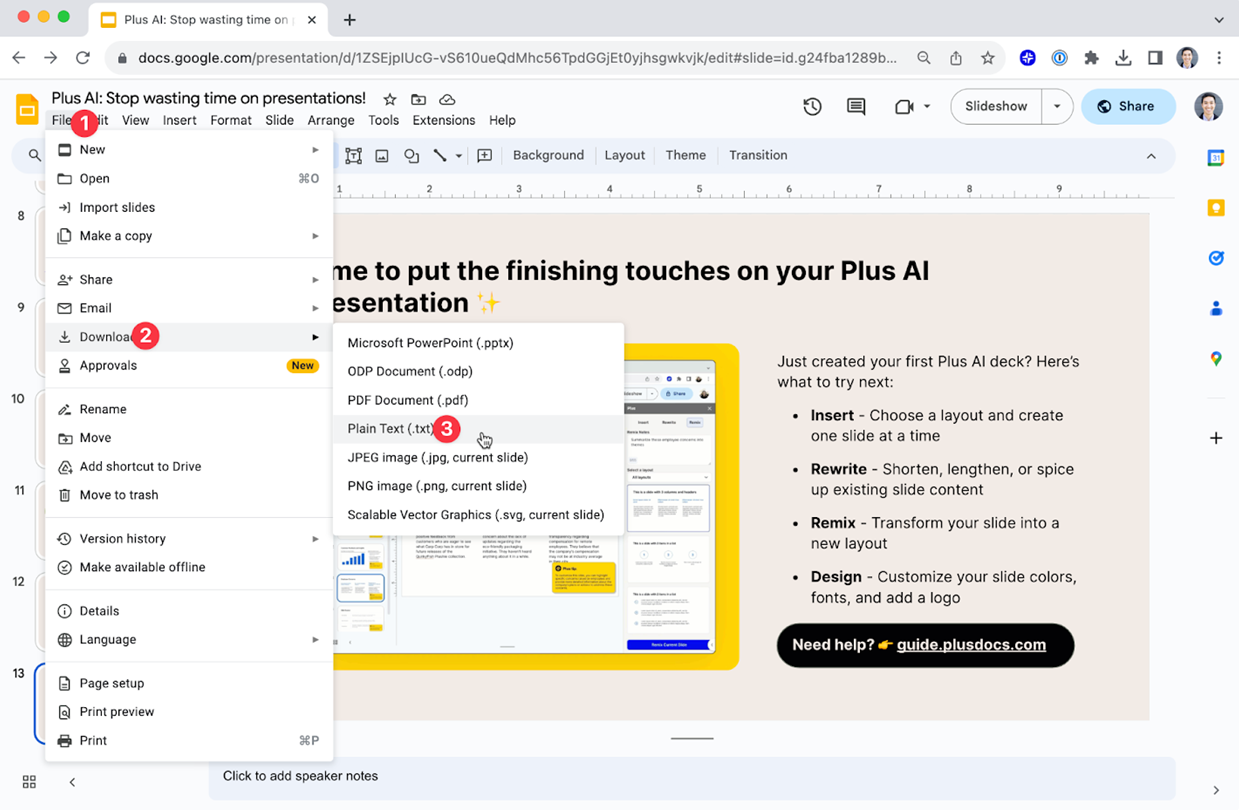This screenshot has height=810, width=1239.
Task: Star this presentation next to its title
Action: click(x=389, y=99)
